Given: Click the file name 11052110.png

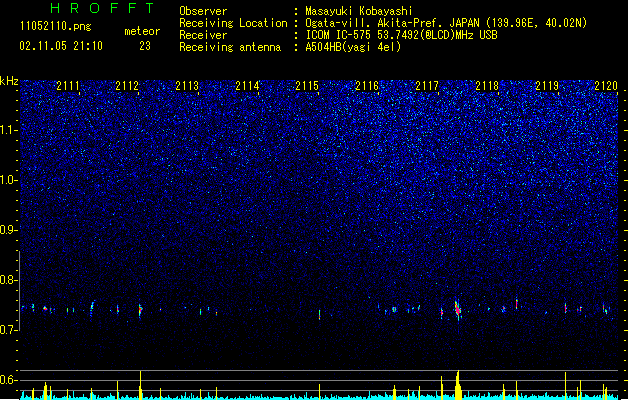Looking at the screenshot, I should point(55,26).
